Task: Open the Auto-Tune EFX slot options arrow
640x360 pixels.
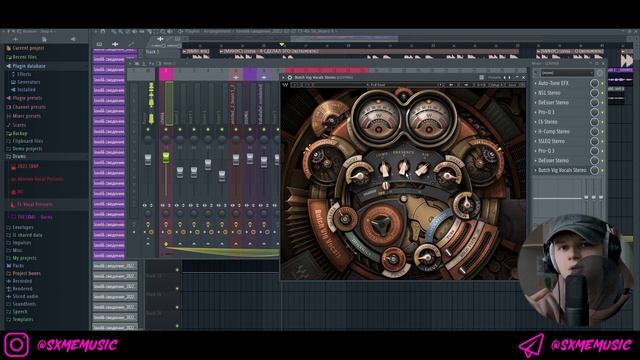Action: (x=536, y=83)
